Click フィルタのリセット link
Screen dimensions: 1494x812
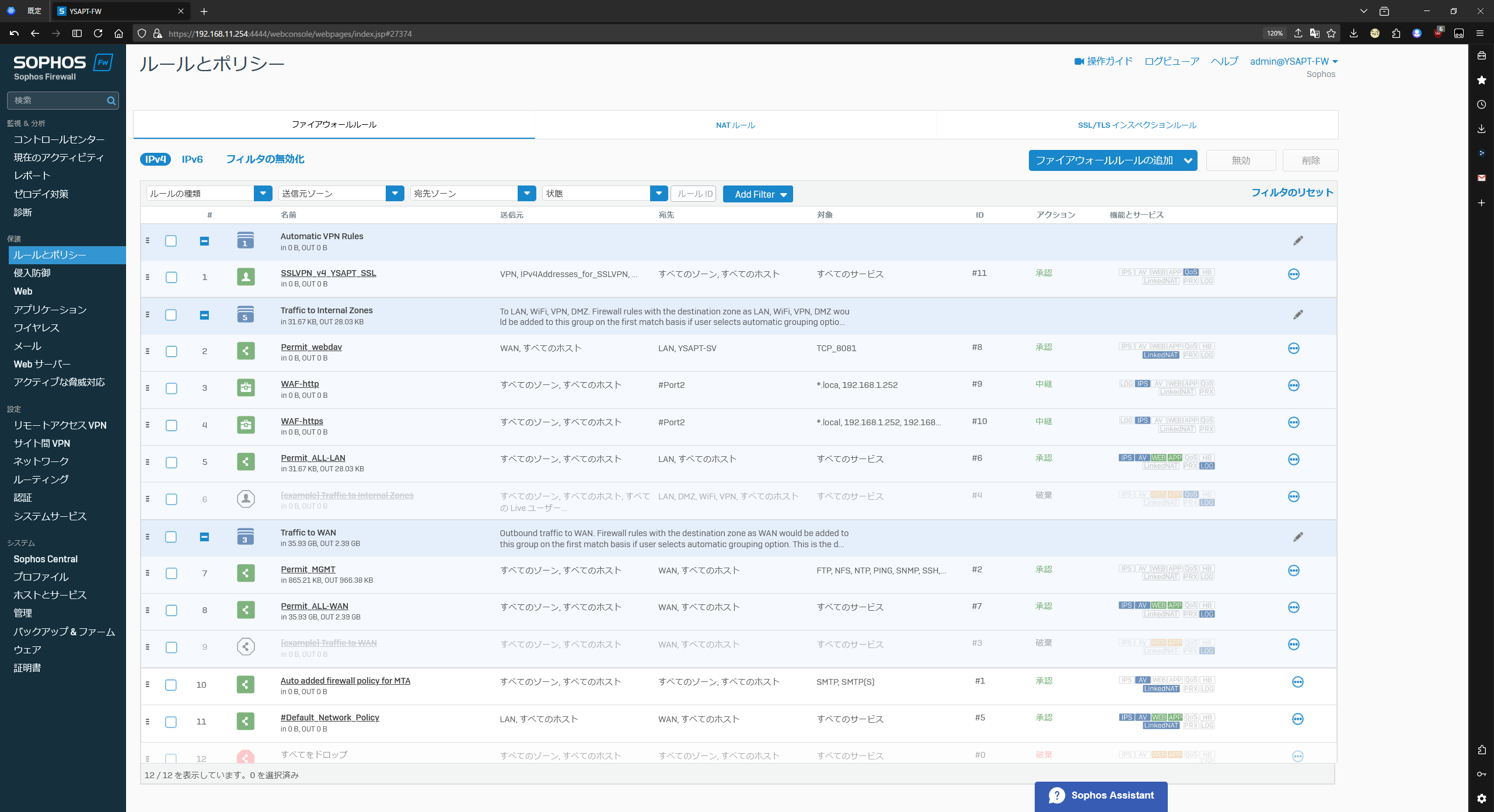(x=1292, y=193)
